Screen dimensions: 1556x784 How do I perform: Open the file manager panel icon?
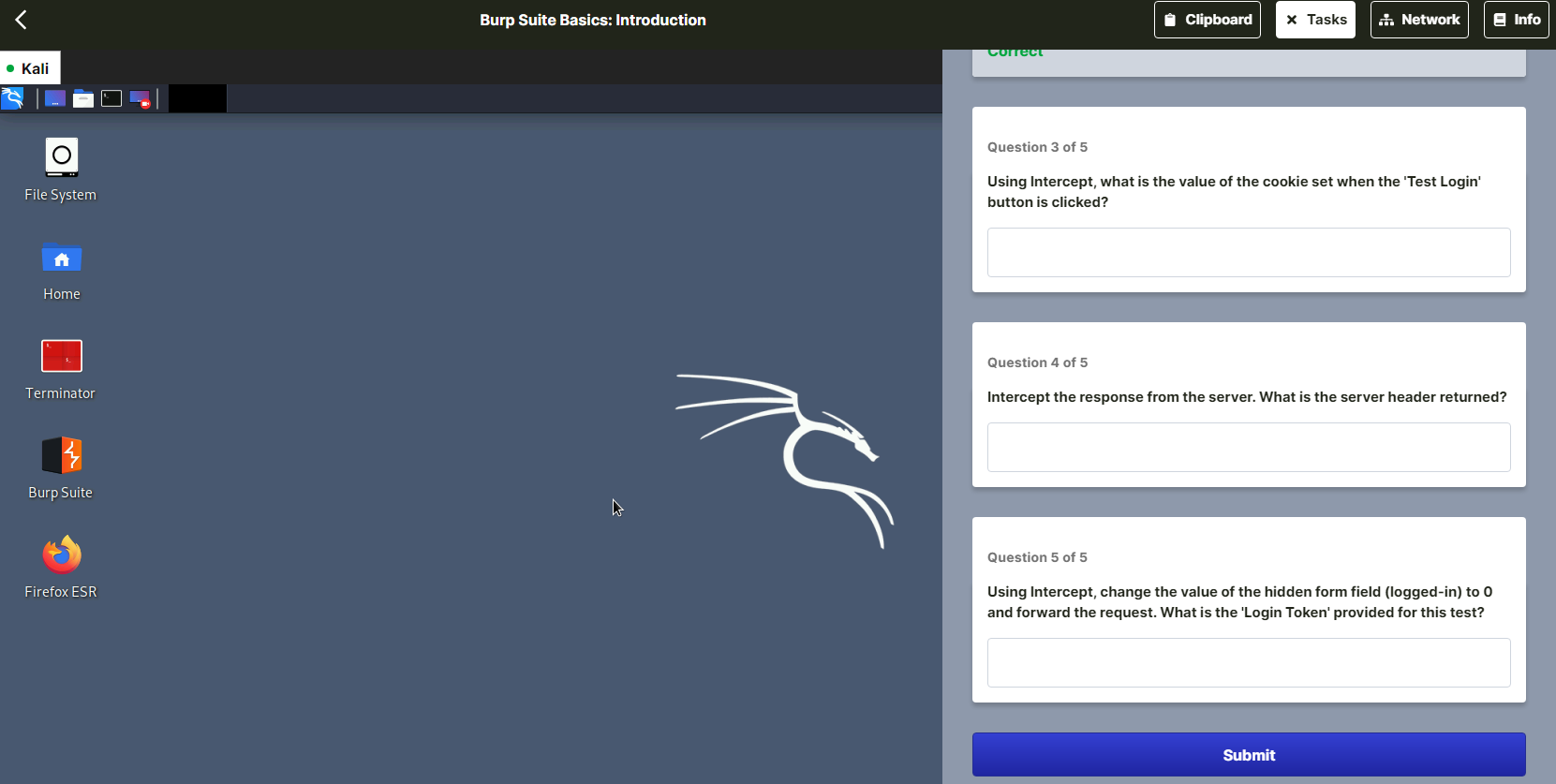tap(83, 98)
